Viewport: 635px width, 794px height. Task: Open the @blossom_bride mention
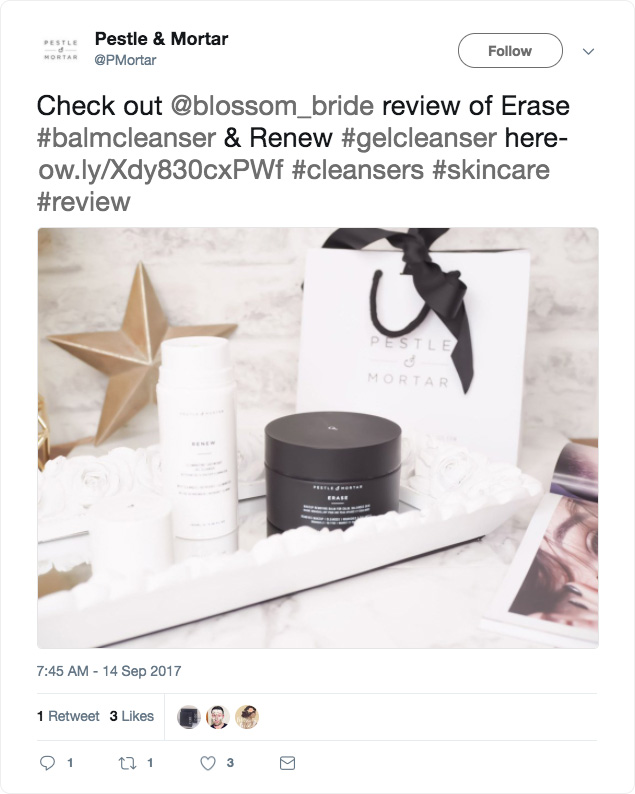pos(272,106)
